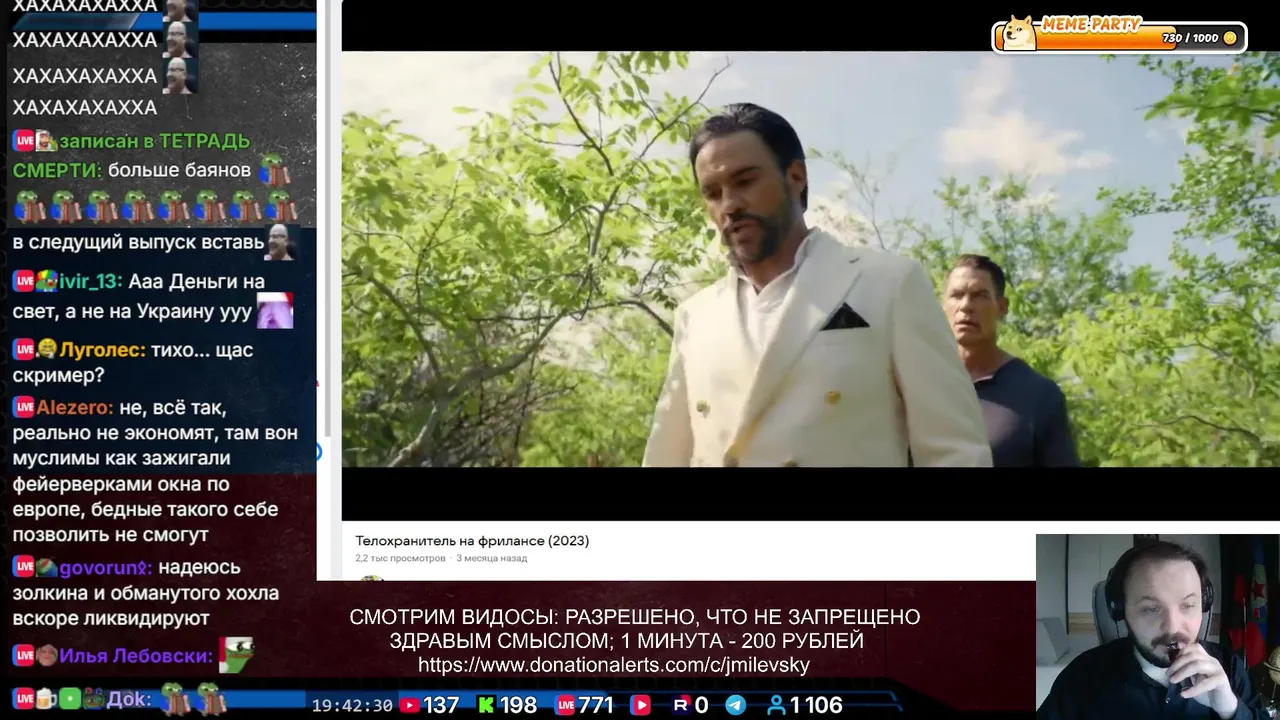Click the green Kick viewer count icon
The height and width of the screenshot is (720, 1280).
pyautogui.click(x=487, y=705)
